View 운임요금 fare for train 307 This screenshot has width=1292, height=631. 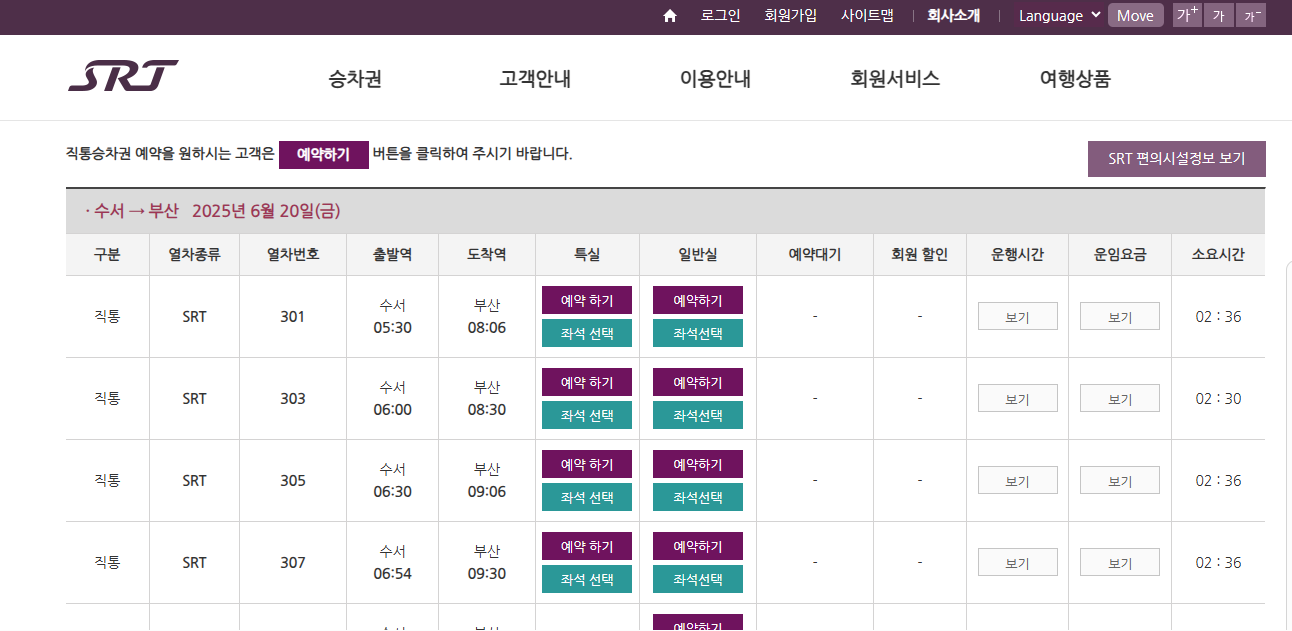click(x=1119, y=561)
